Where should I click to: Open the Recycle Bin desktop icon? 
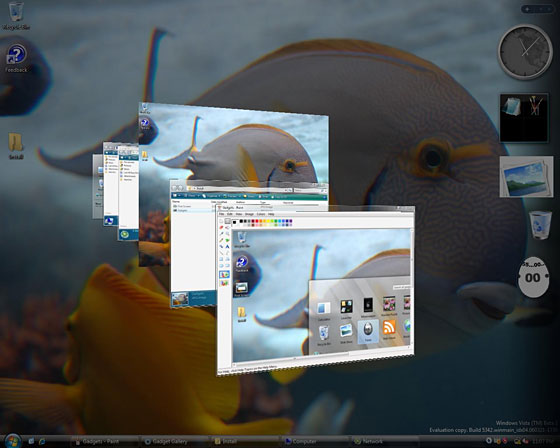(16, 16)
